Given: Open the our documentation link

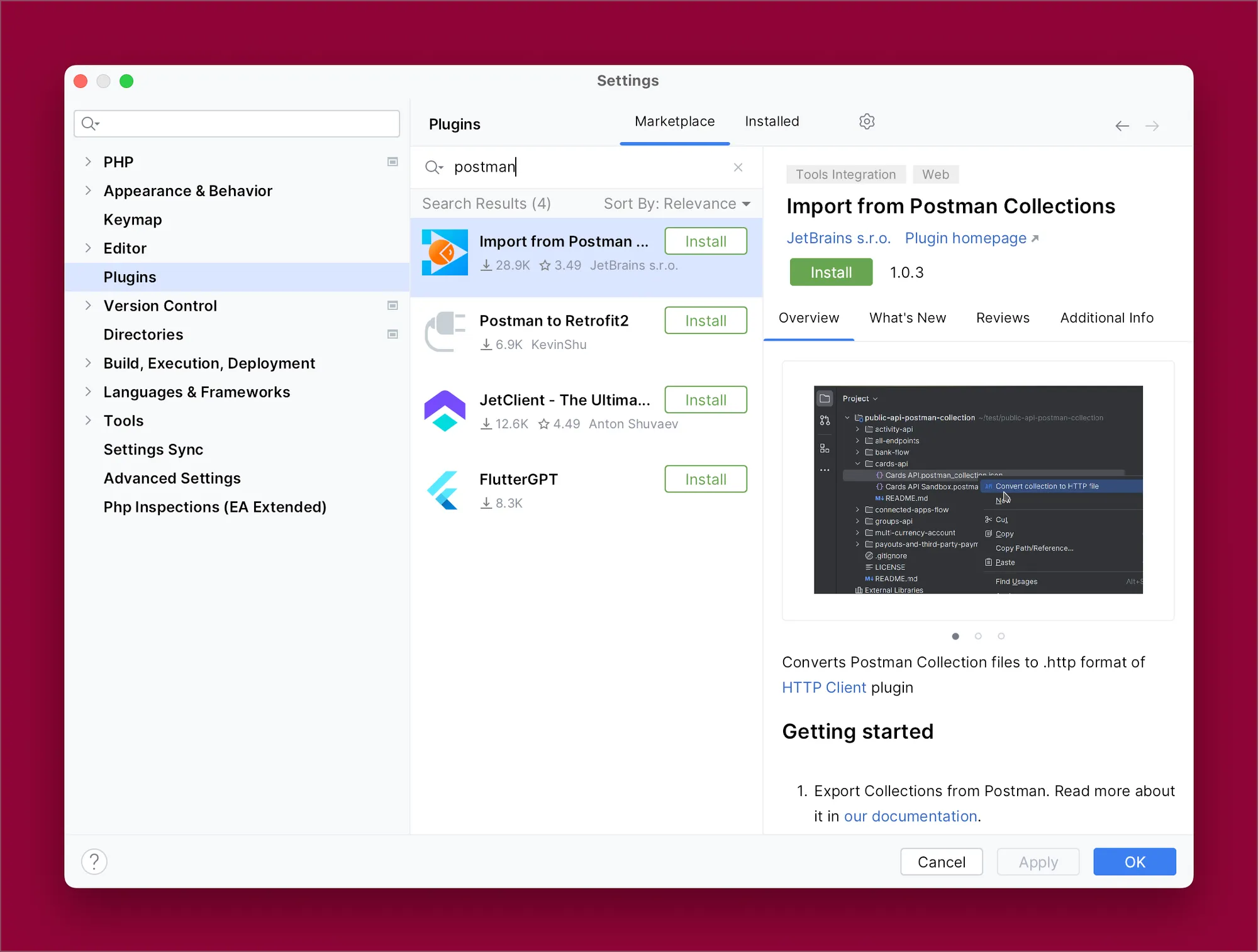Looking at the screenshot, I should click(910, 816).
